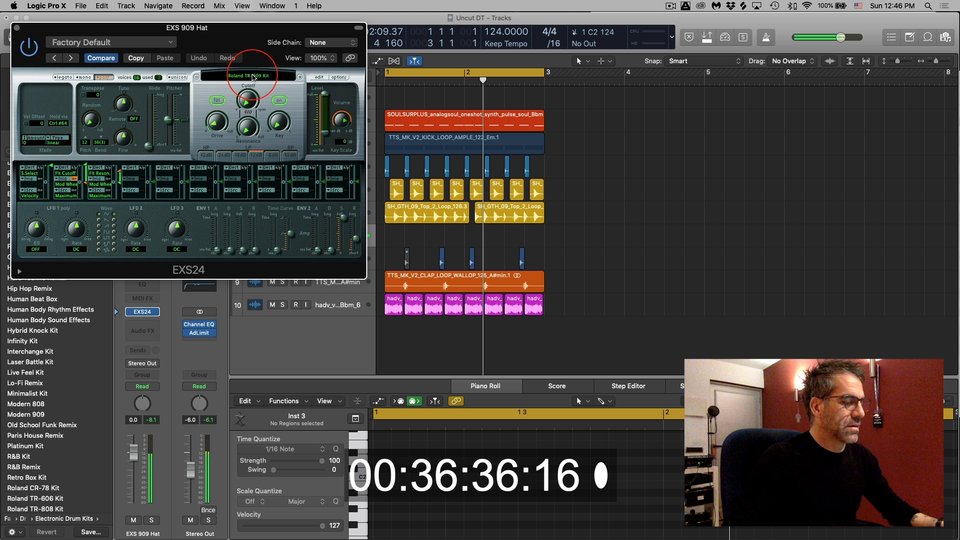Screen dimensions: 960x540
Task: Record-enable track 10 with R button
Action: (295, 305)
